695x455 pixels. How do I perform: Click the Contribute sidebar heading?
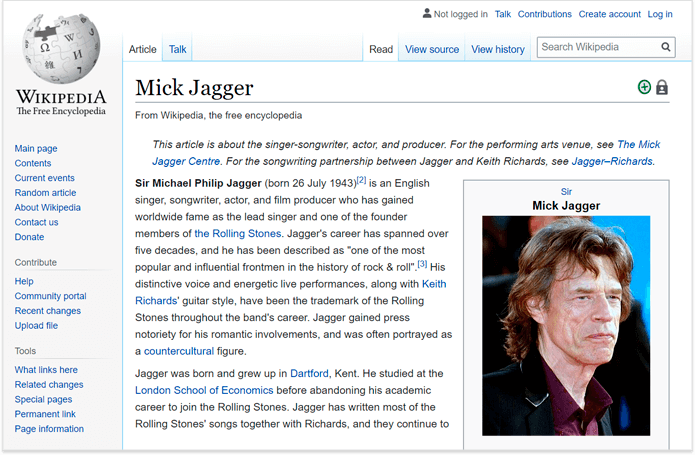coord(35,262)
